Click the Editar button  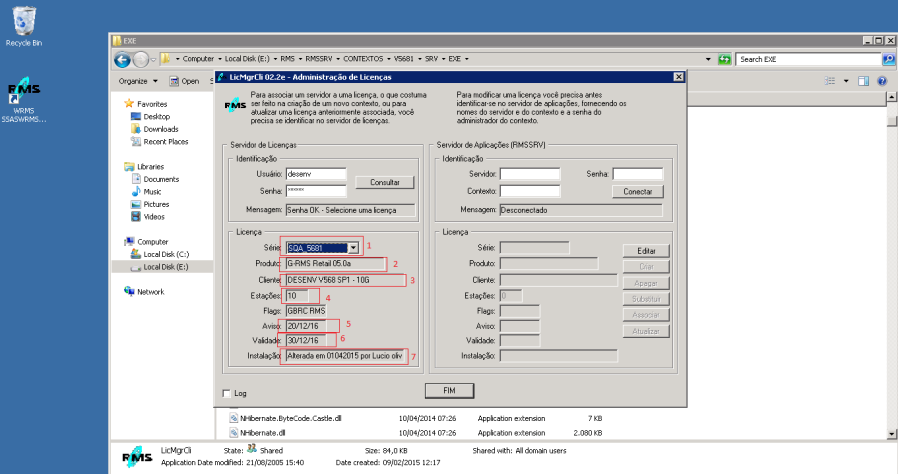click(x=646, y=251)
